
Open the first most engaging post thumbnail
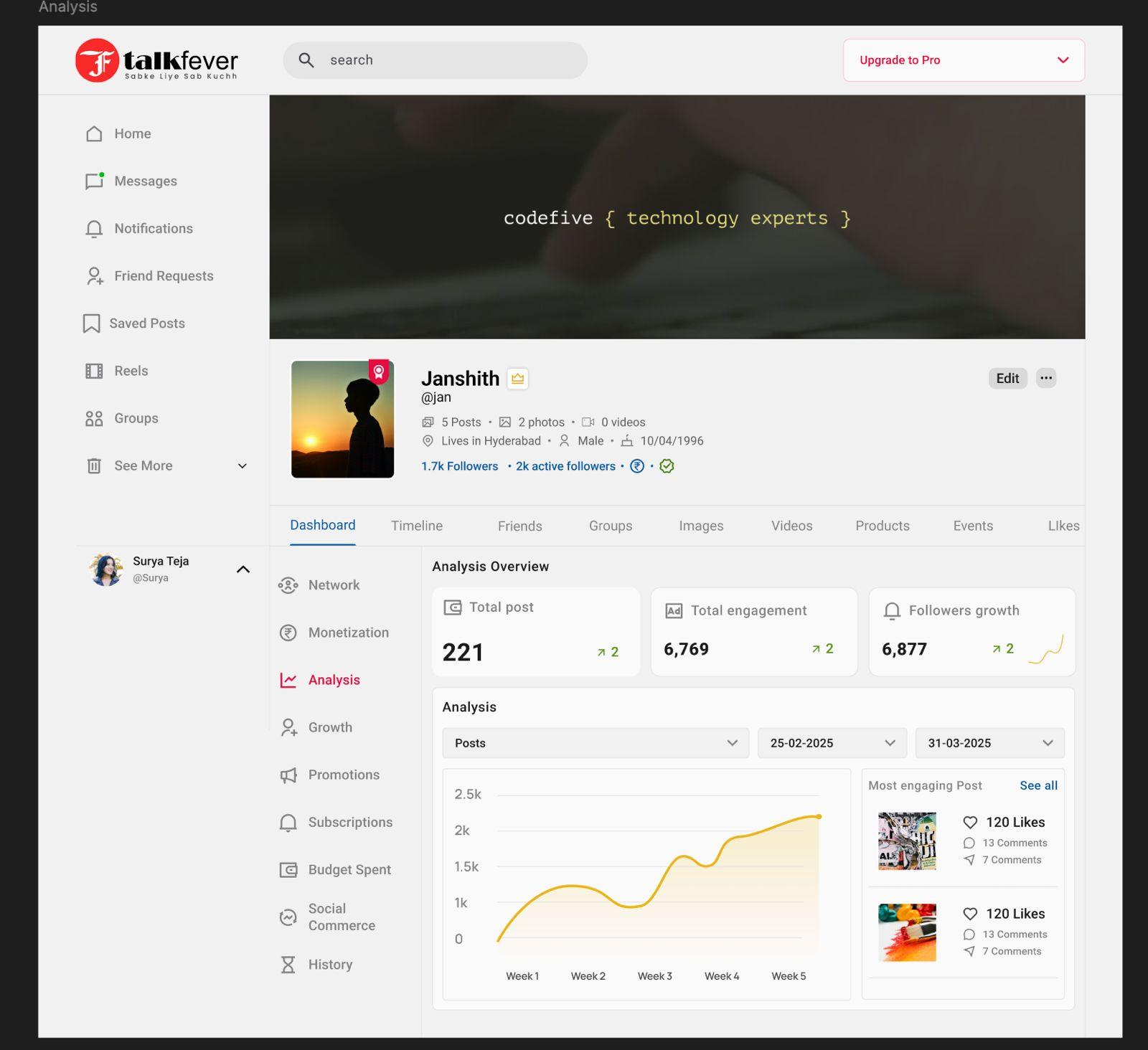[x=907, y=841]
